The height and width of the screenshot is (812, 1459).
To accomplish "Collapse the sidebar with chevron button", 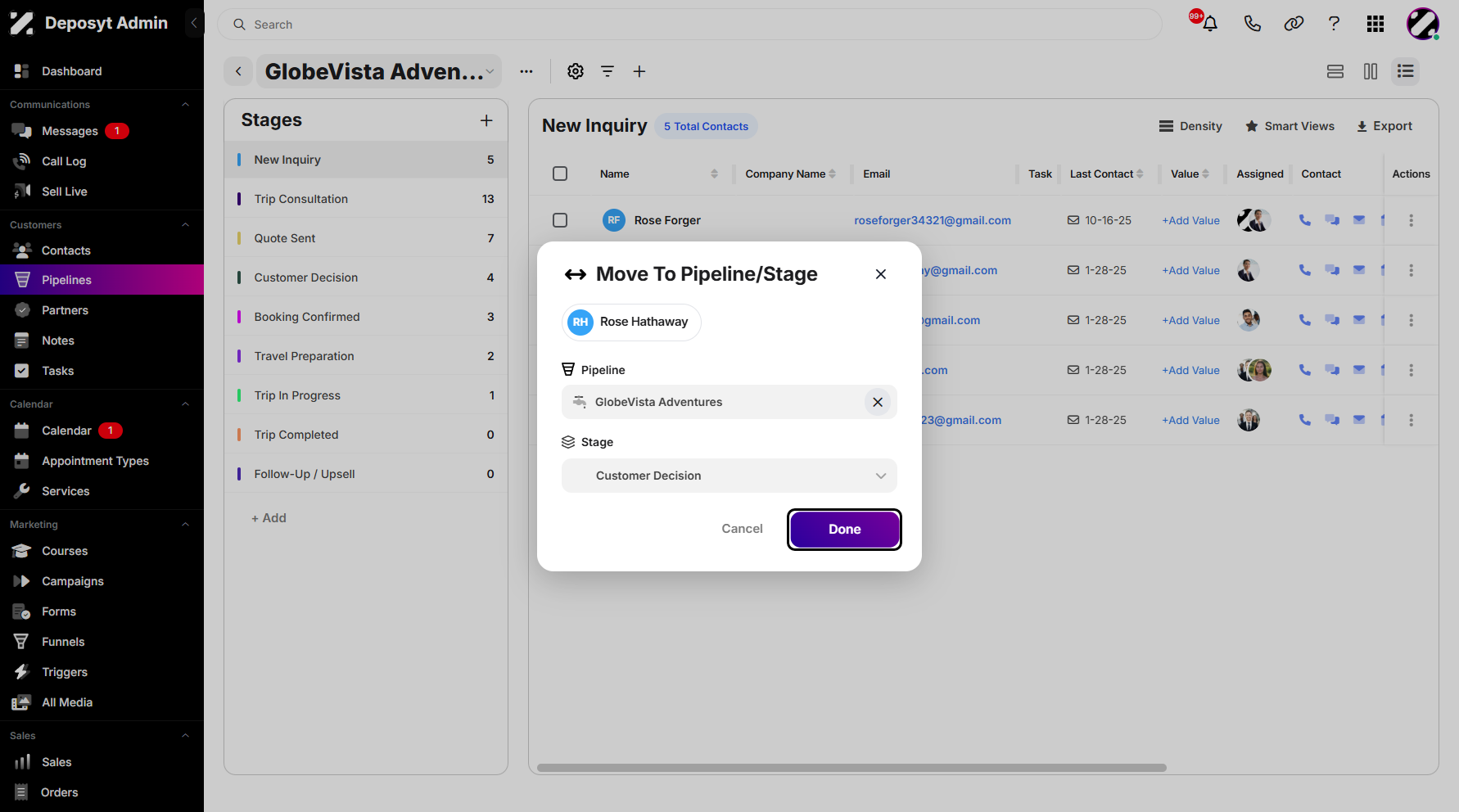I will click(194, 23).
